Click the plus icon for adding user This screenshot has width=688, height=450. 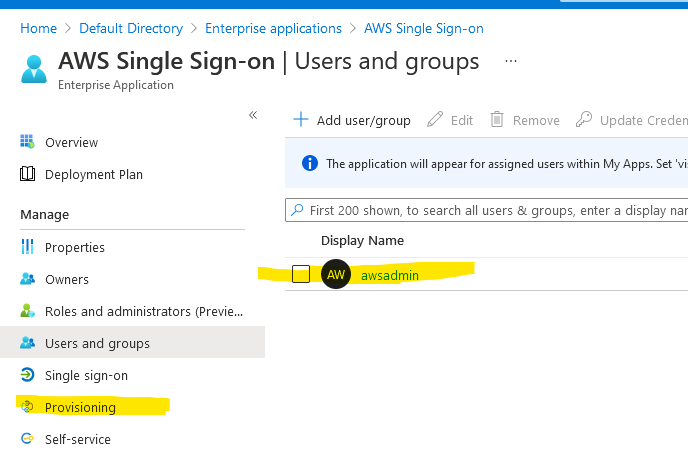coord(301,119)
